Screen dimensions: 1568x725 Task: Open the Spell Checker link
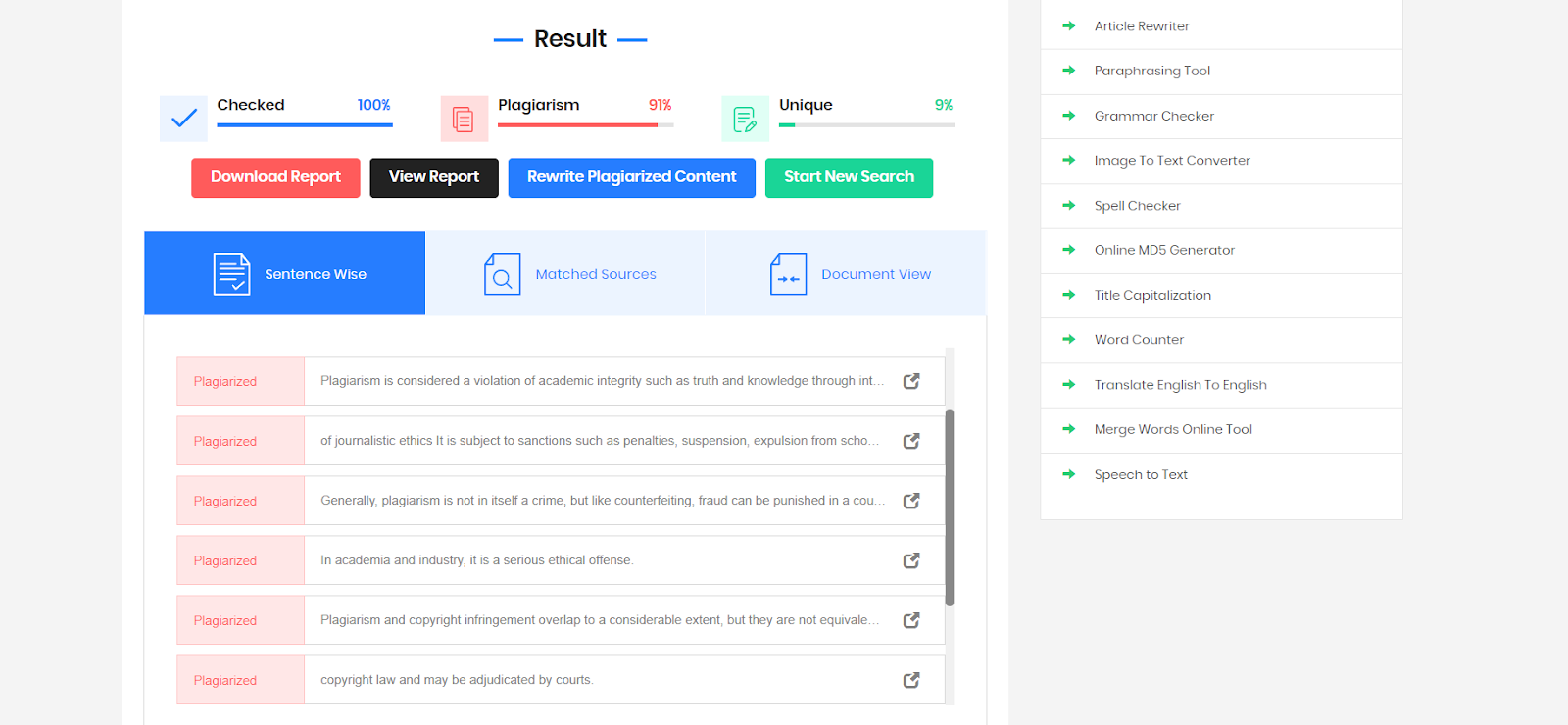pos(1138,206)
